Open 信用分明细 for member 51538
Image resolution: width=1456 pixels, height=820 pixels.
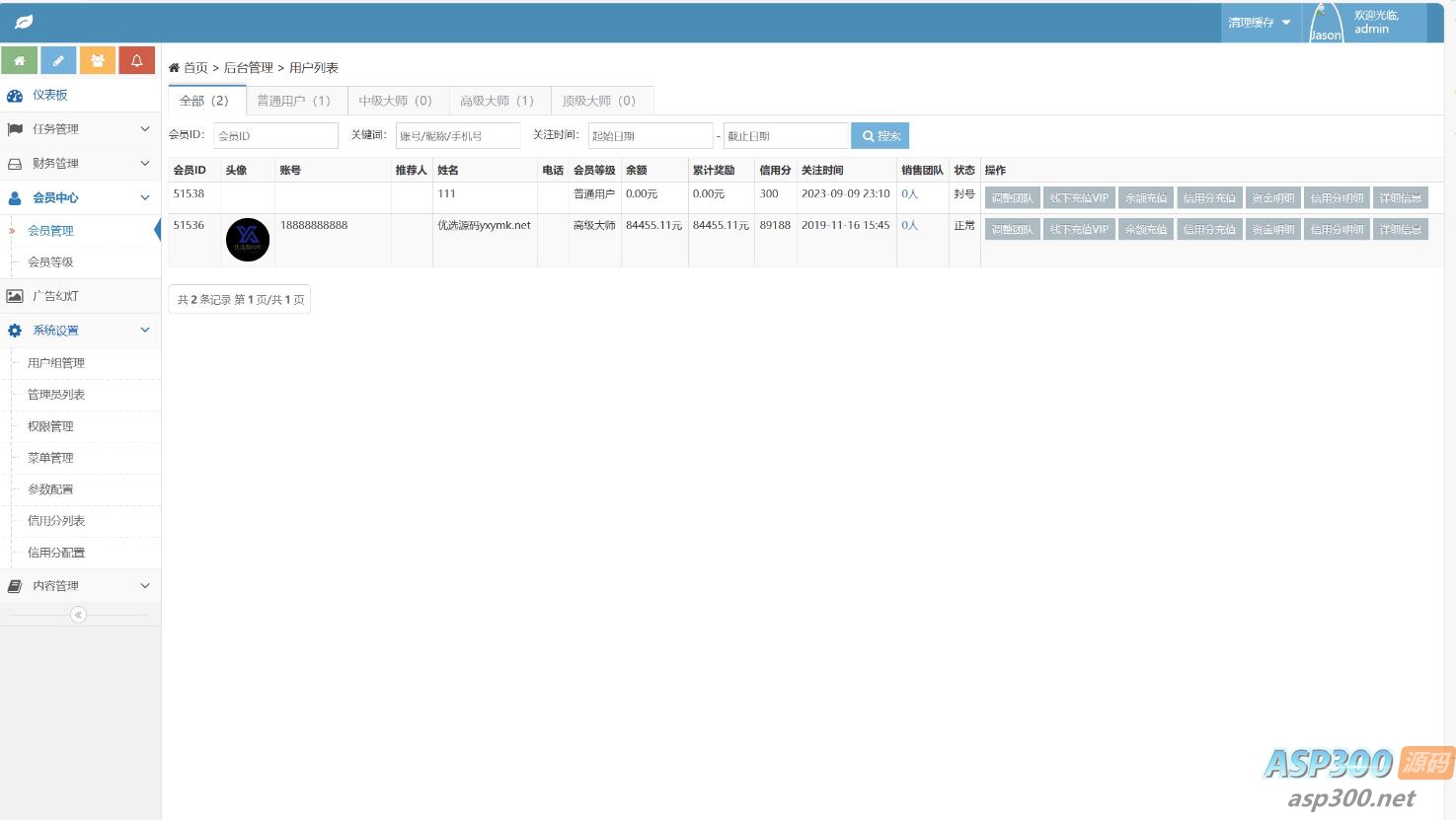tap(1337, 198)
